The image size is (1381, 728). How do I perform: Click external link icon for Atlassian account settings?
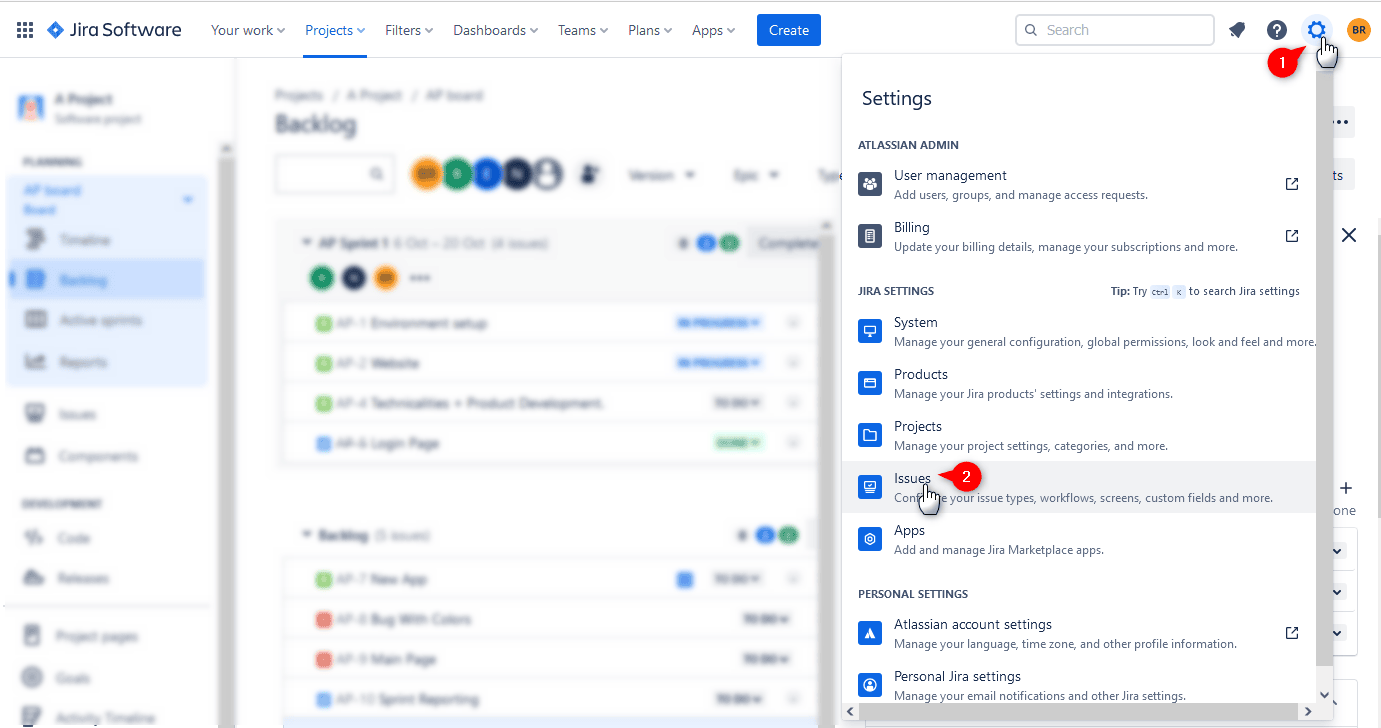point(1292,633)
